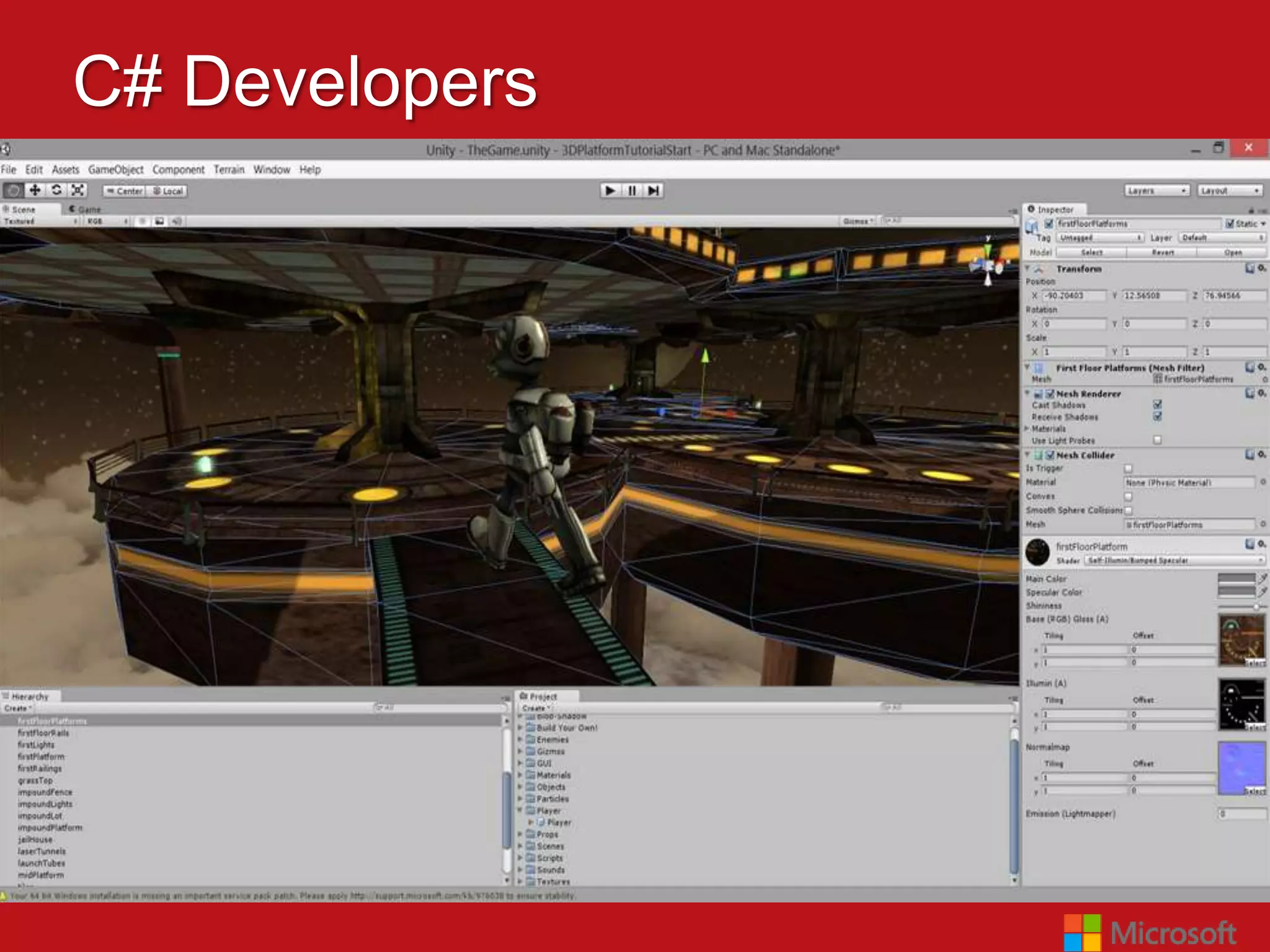This screenshot has height=952, width=1270.
Task: Select the Move (translate) tool
Action: click(x=35, y=190)
